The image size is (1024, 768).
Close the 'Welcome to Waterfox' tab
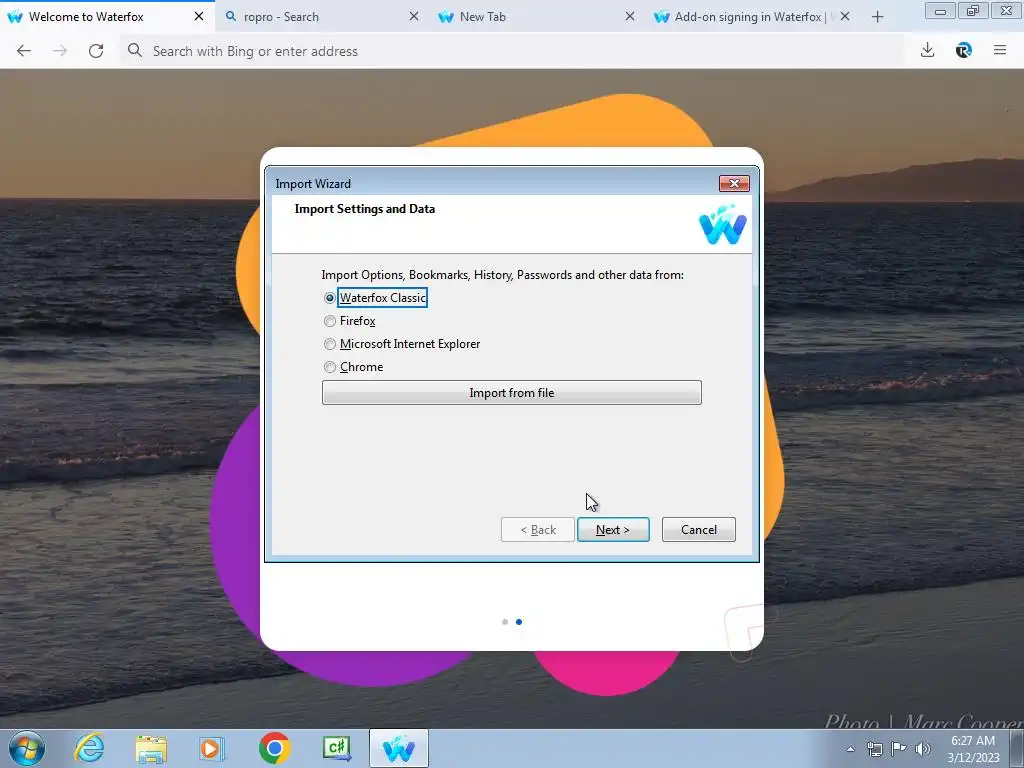click(x=199, y=16)
